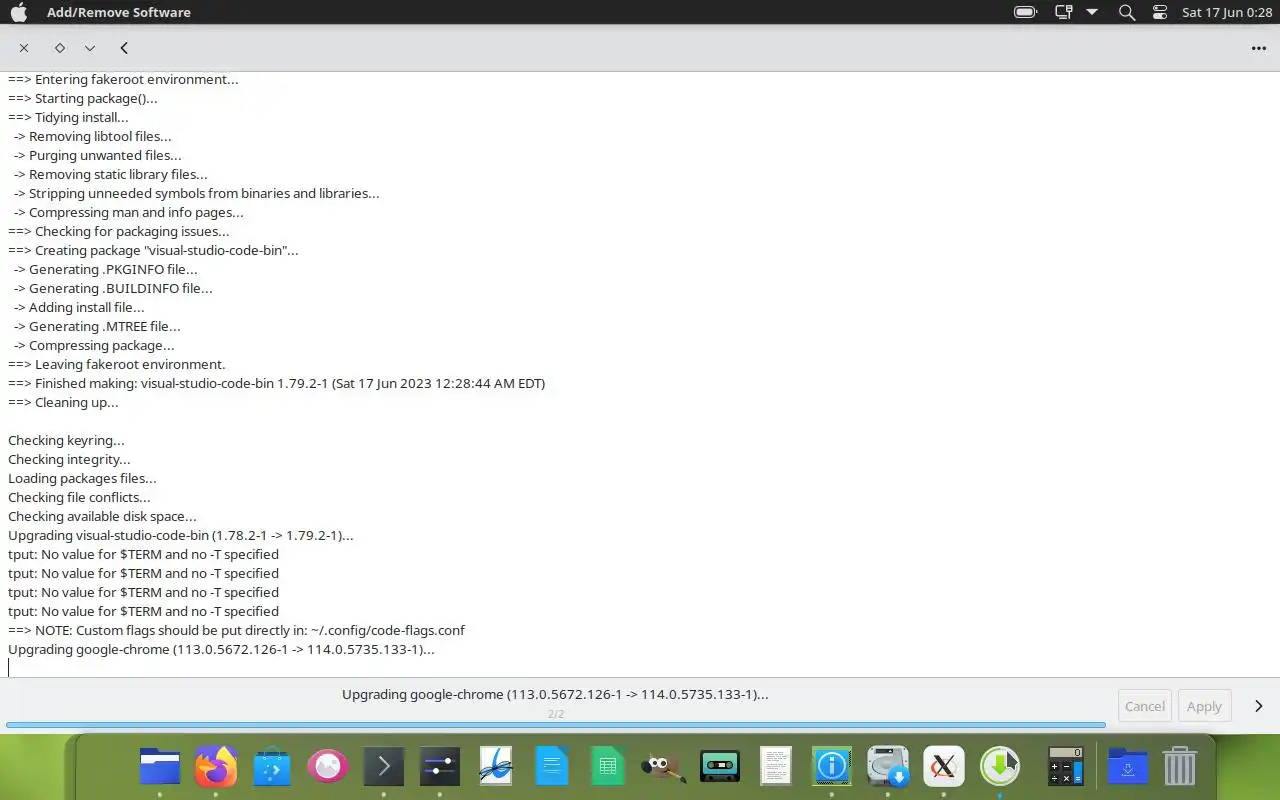Click the Leaving fakeroot environment line
This screenshot has height=800, width=1280.
pos(117,364)
